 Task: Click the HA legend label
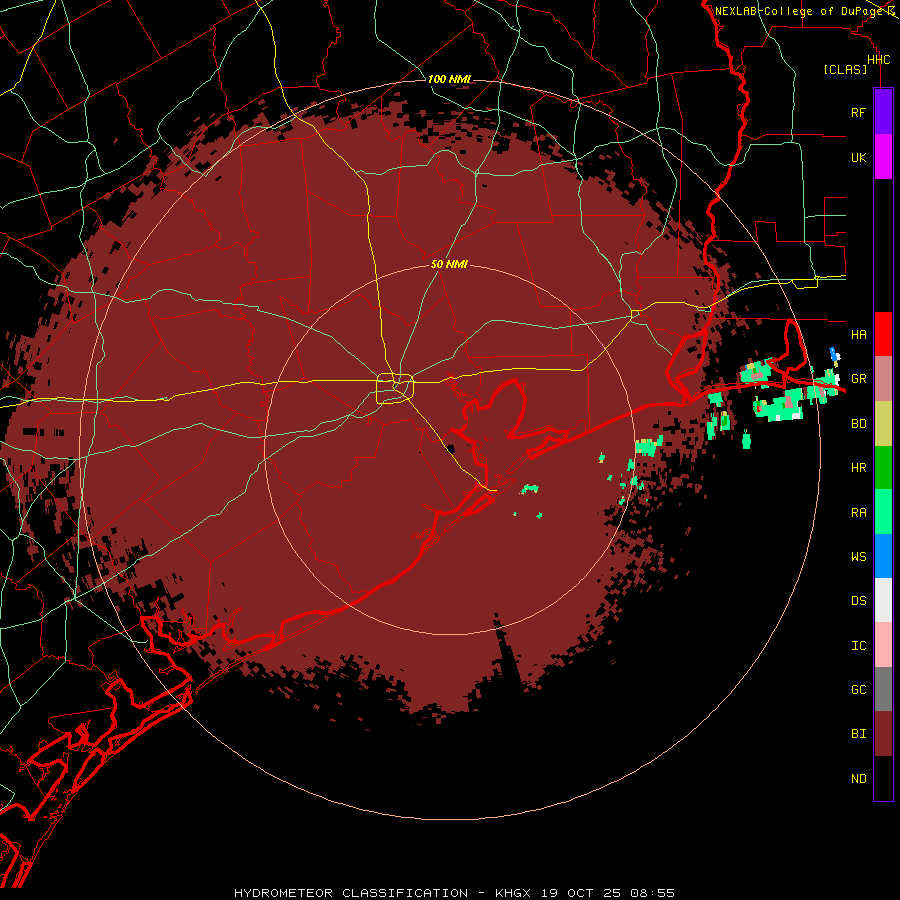[x=858, y=335]
